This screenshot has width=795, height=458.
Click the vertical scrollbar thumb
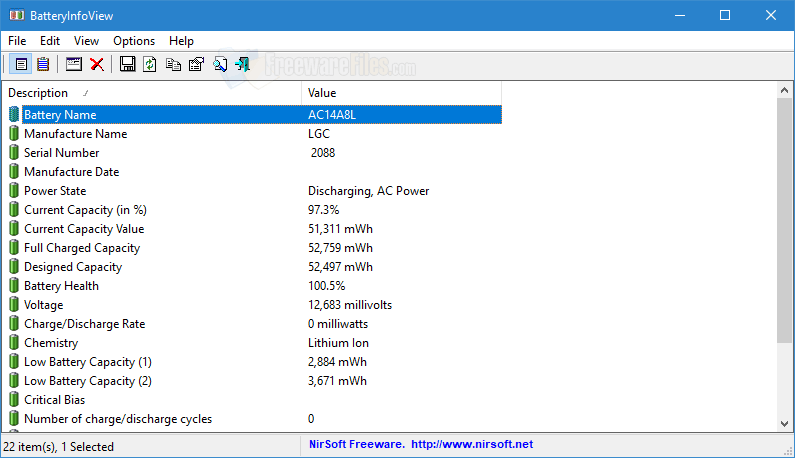tap(784, 221)
